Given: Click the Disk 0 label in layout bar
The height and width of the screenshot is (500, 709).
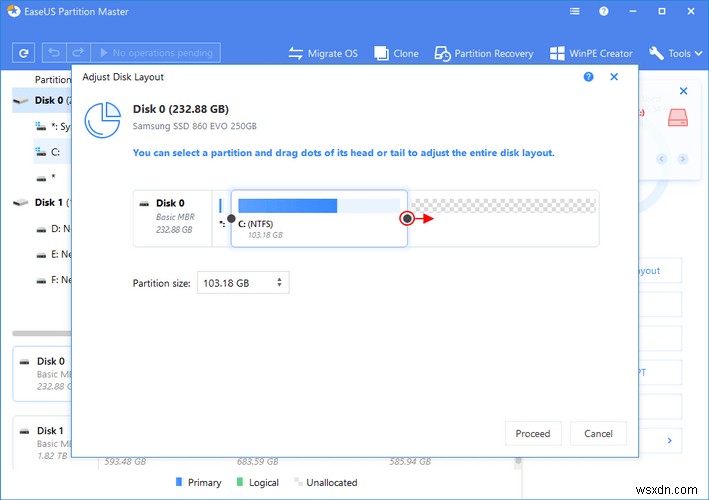Looking at the screenshot, I should (x=170, y=203).
